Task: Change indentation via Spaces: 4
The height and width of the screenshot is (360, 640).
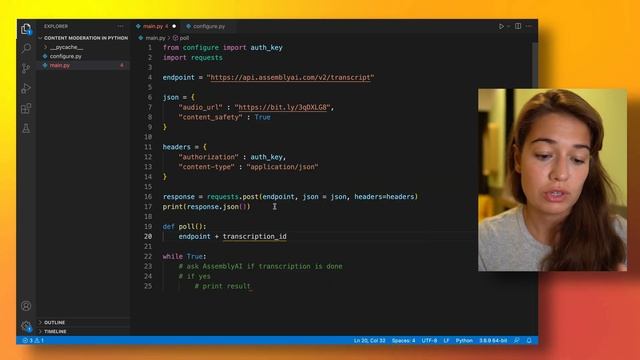Action: pos(403,340)
